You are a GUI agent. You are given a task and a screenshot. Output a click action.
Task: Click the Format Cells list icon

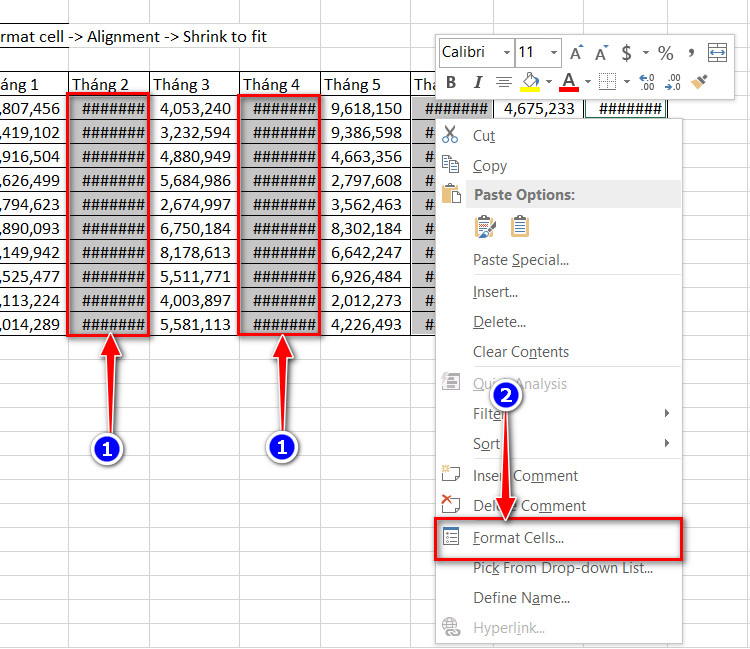[451, 537]
